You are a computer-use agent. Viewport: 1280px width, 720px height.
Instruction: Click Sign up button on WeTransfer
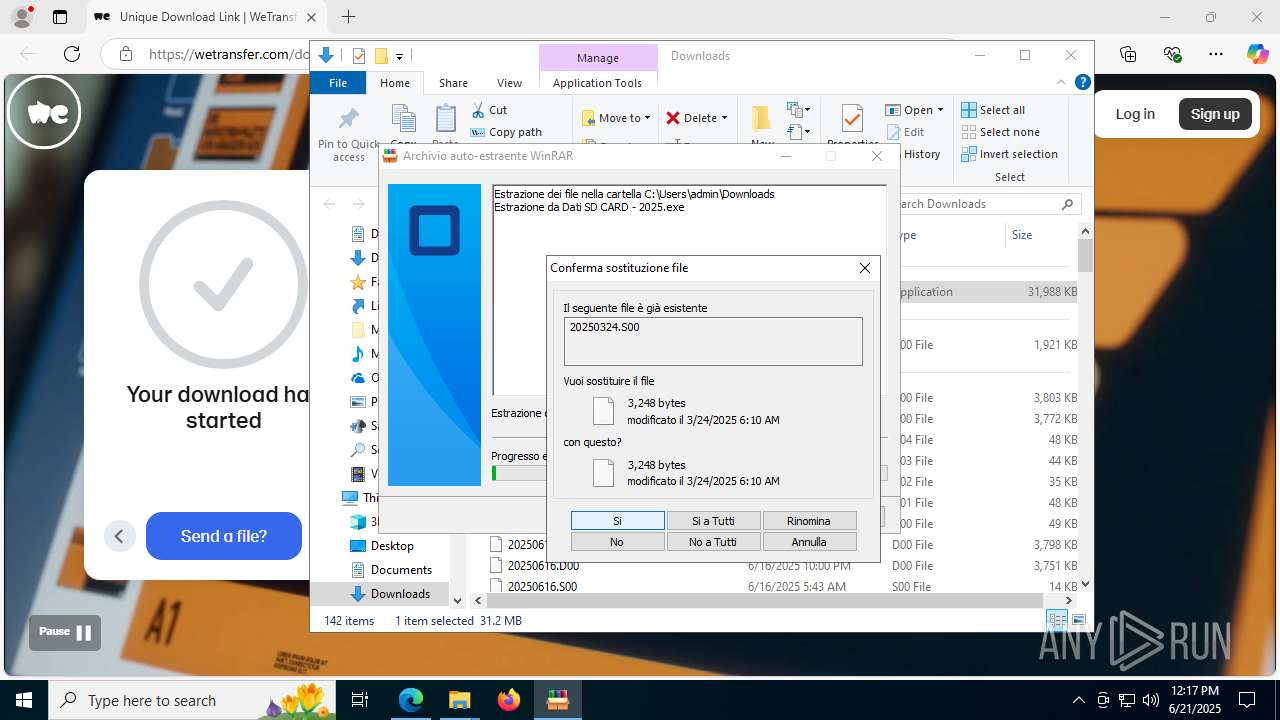(1215, 114)
